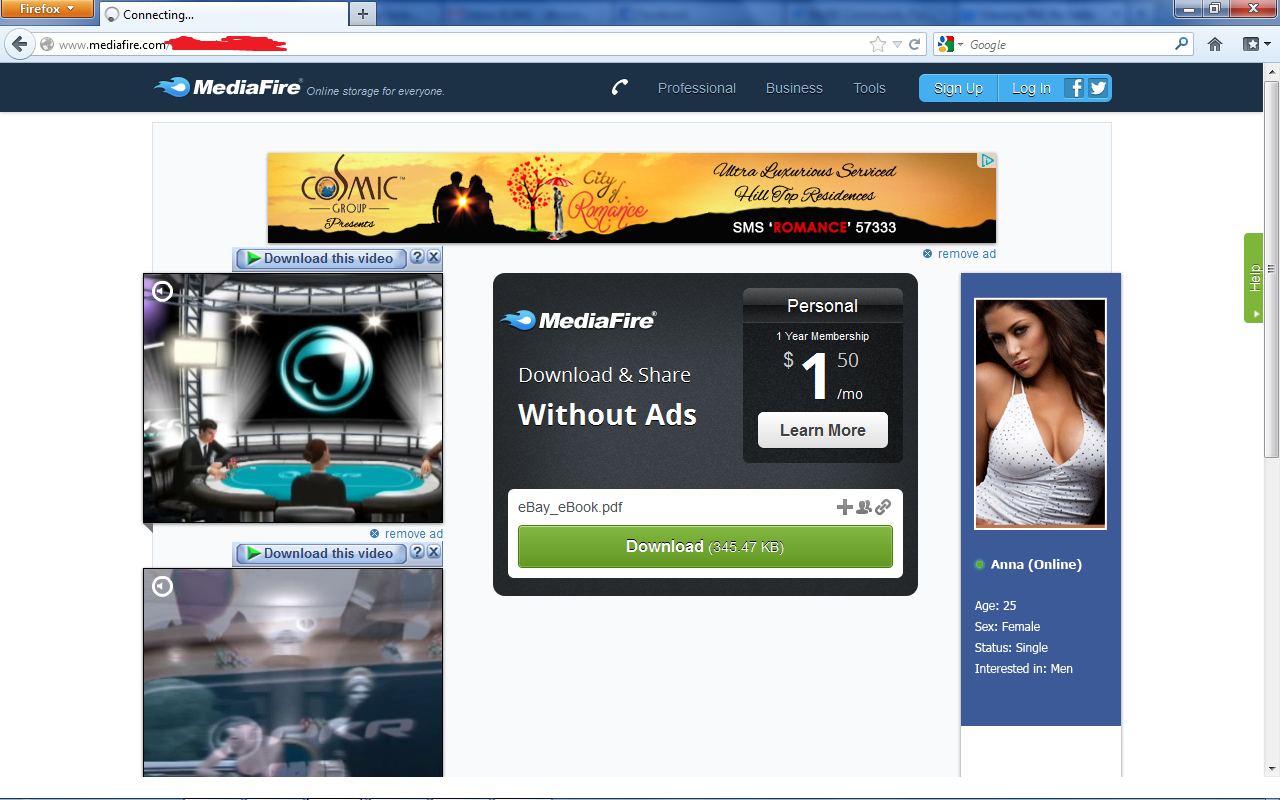Screen dimensions: 1280x800
Task: Click share people icon beside file name
Action: 864,507
